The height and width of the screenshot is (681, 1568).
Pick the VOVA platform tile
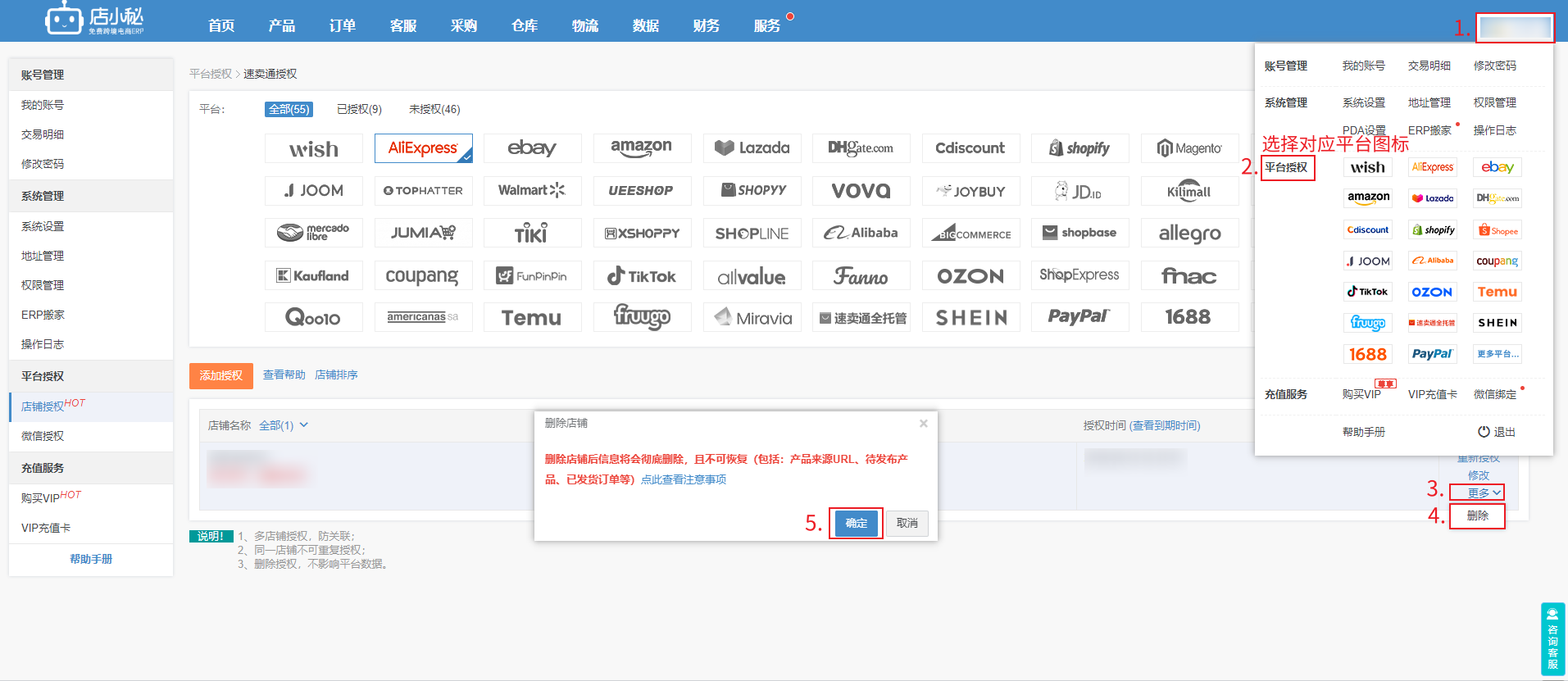[x=861, y=191]
